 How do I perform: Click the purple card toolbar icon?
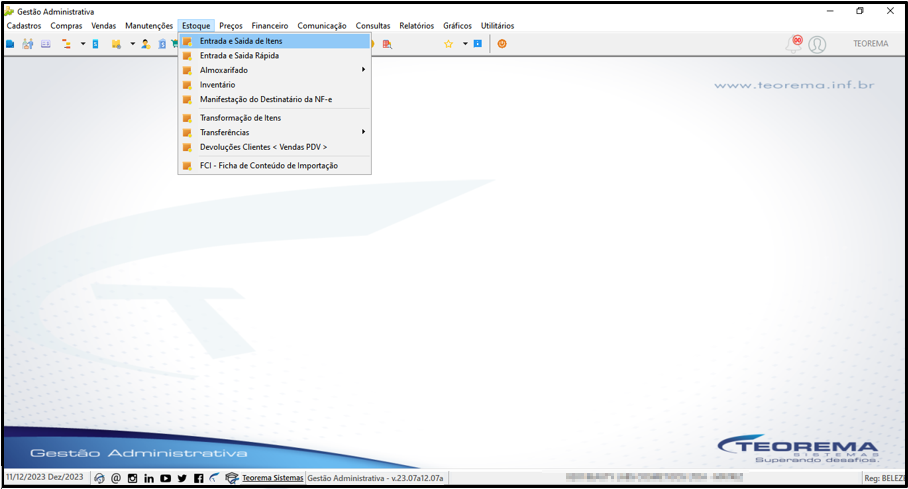point(46,44)
